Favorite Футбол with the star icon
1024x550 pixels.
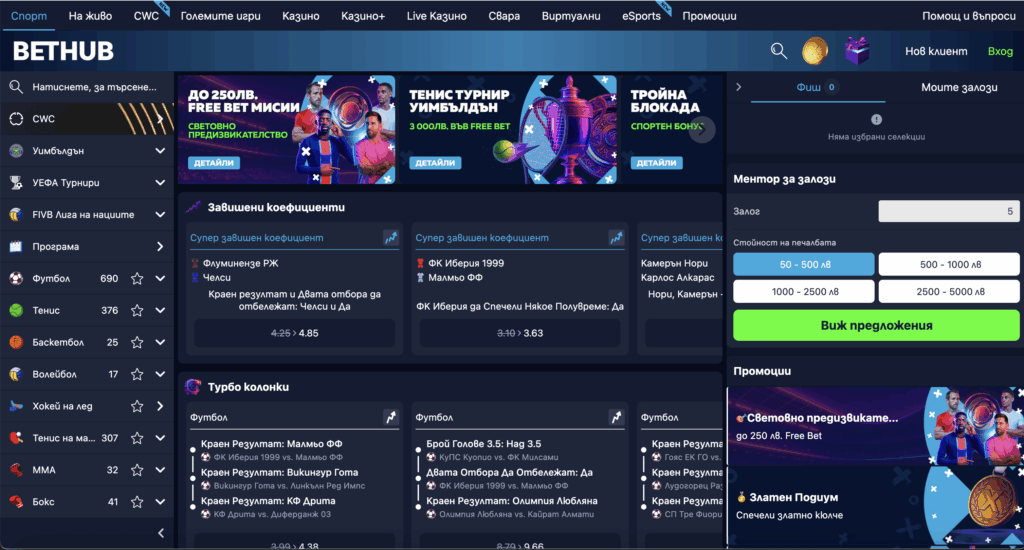137,279
